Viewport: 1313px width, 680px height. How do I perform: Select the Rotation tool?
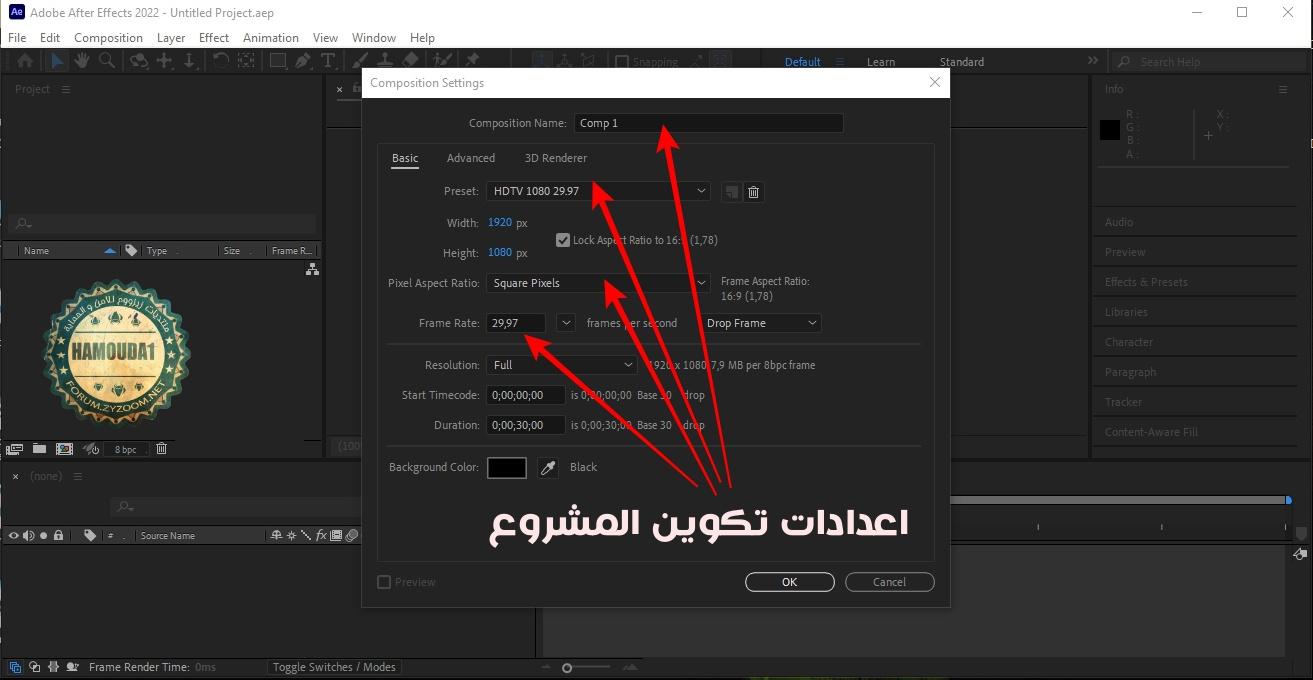click(x=220, y=61)
